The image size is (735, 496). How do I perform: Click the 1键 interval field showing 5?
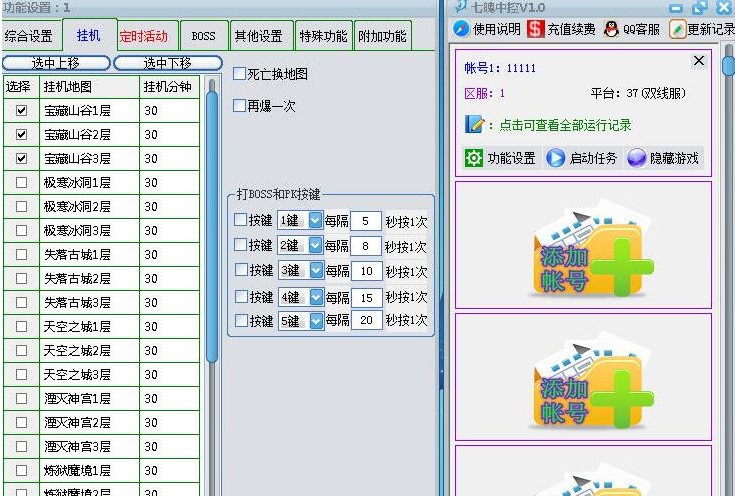(366, 221)
